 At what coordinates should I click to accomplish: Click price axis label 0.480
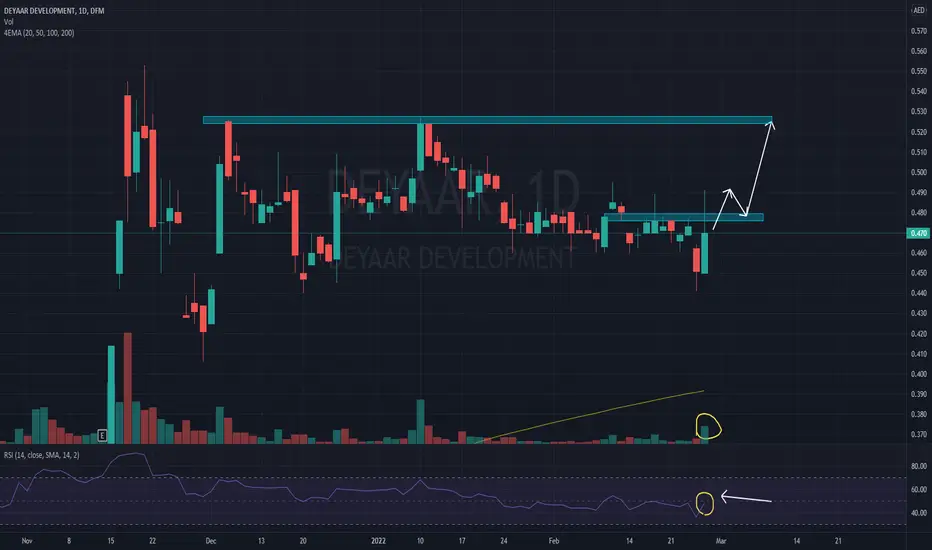(919, 213)
